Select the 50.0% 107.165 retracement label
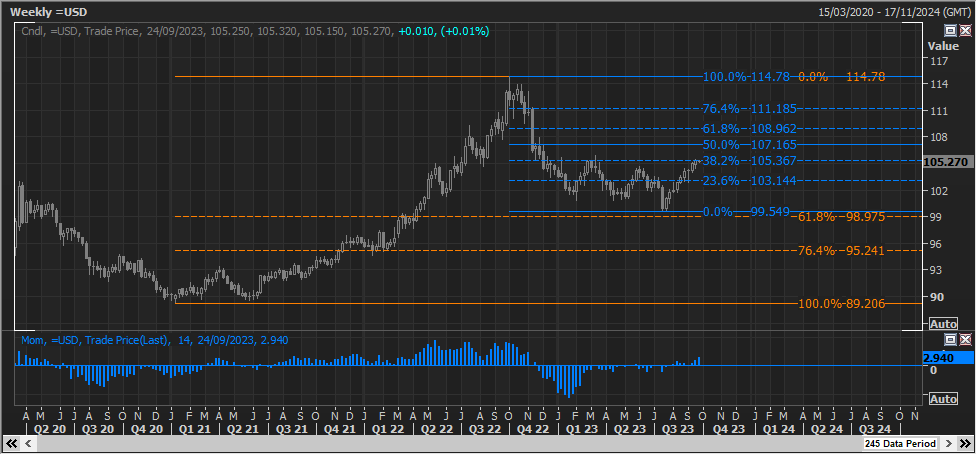 pos(750,145)
